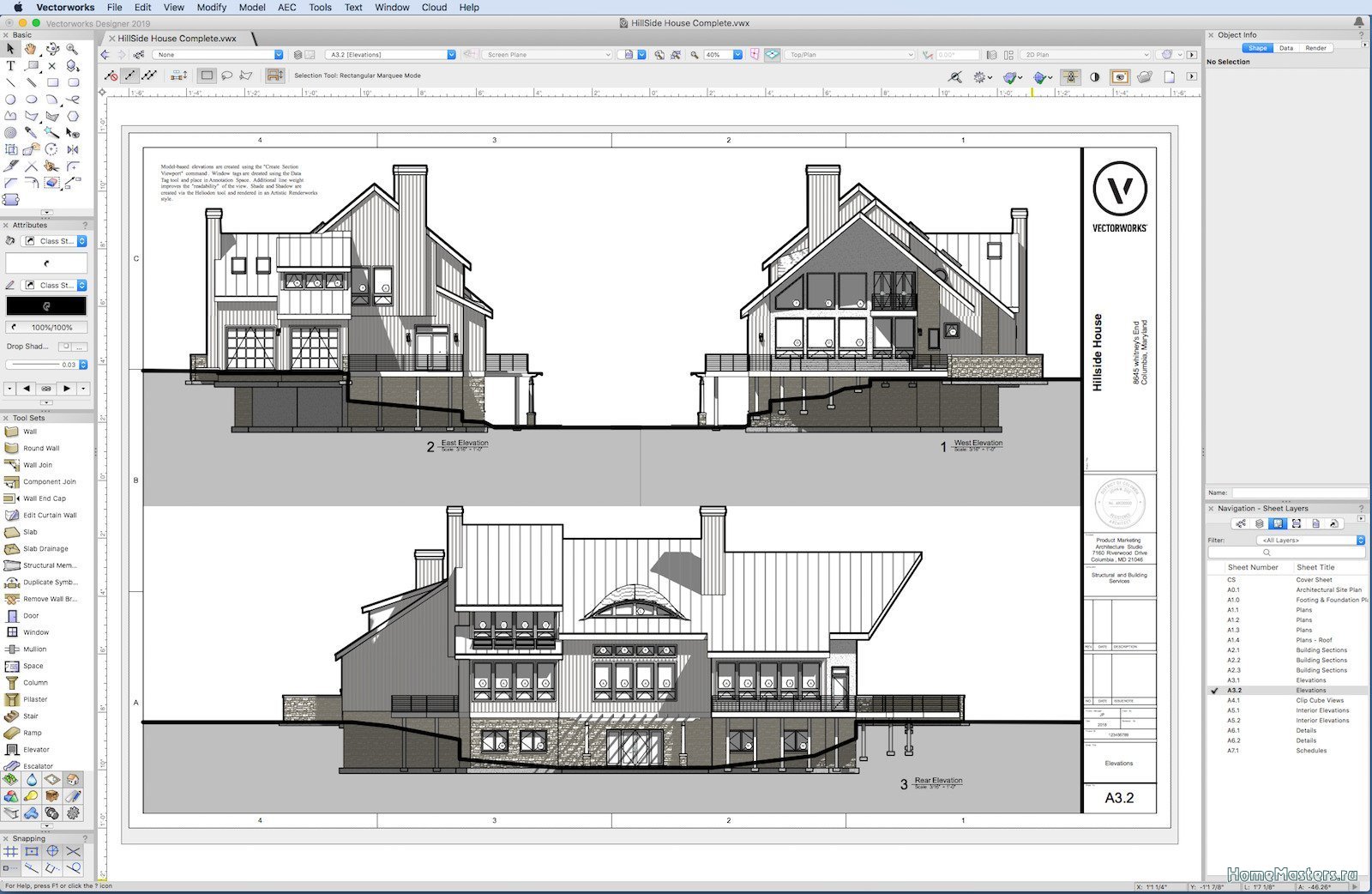Image resolution: width=1372 pixels, height=894 pixels.
Task: Toggle the black and white only view
Action: pyautogui.click(x=1094, y=77)
